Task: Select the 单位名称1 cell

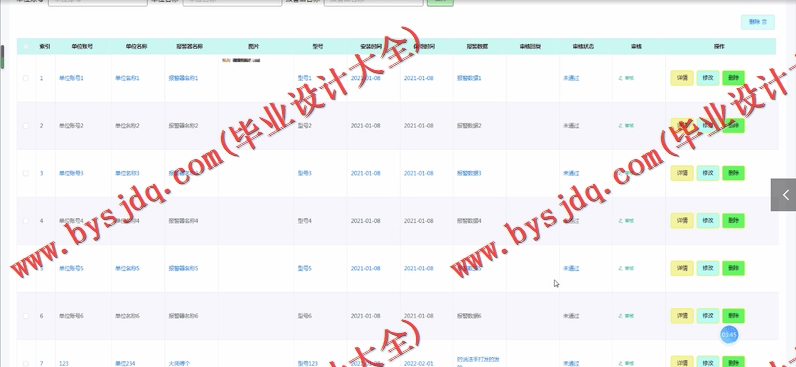Action: tap(127, 78)
